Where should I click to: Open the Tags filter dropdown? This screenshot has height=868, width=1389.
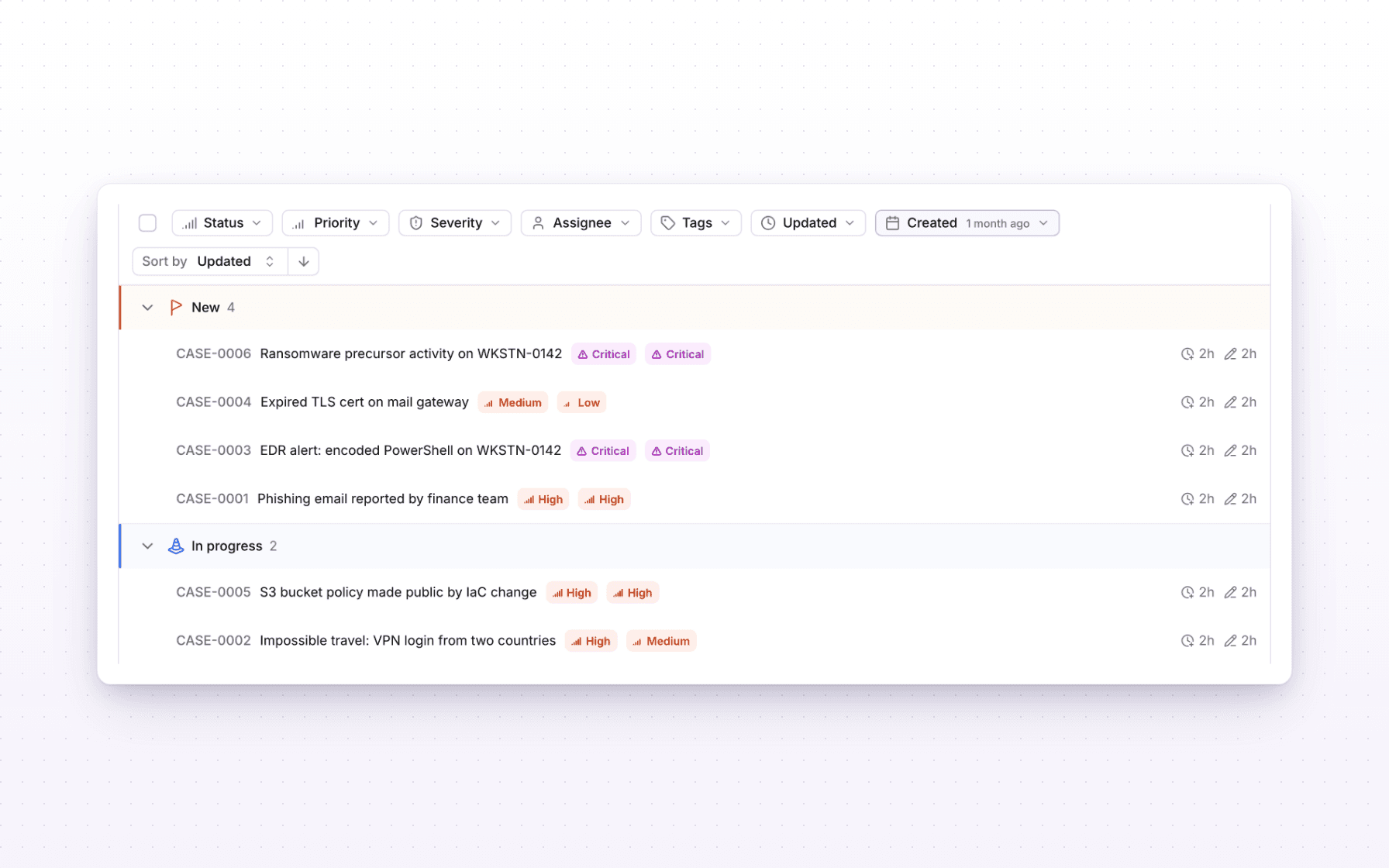(696, 223)
